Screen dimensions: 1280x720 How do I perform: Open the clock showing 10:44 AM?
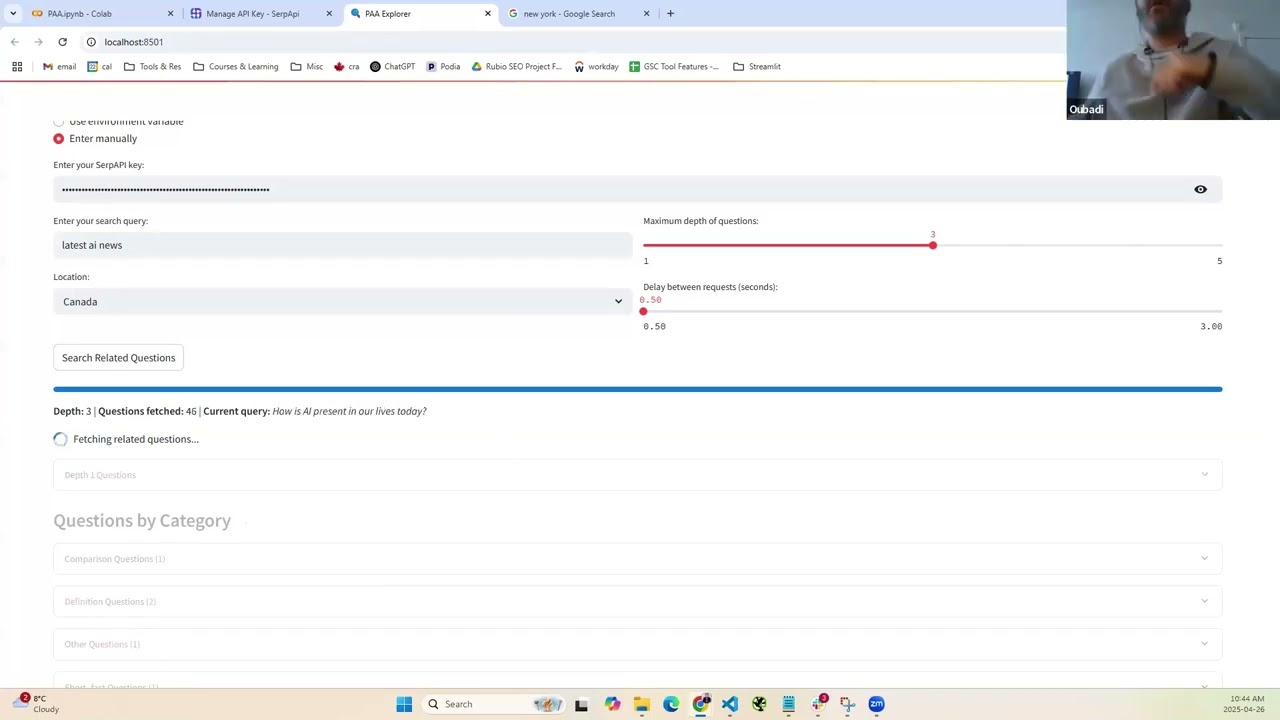1246,704
